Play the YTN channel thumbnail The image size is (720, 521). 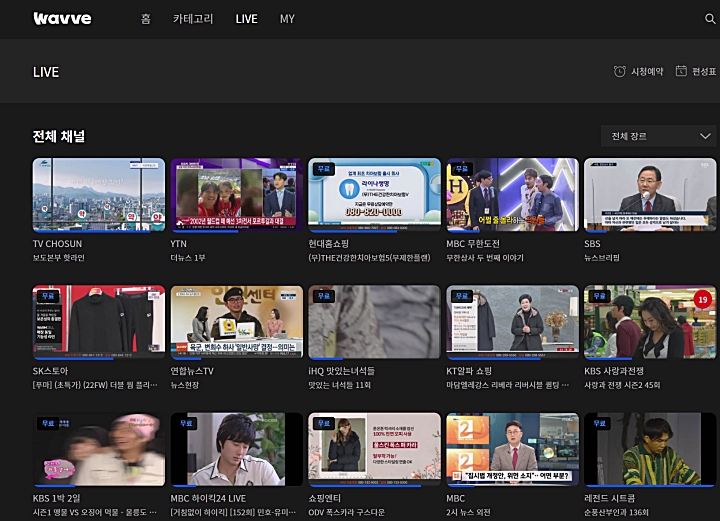(236, 195)
